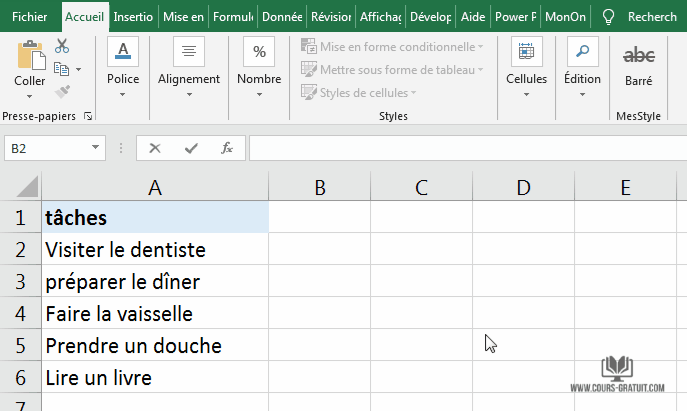687x411 pixels.
Task: Open the MonOnglet custom tab
Action: tap(565, 17)
